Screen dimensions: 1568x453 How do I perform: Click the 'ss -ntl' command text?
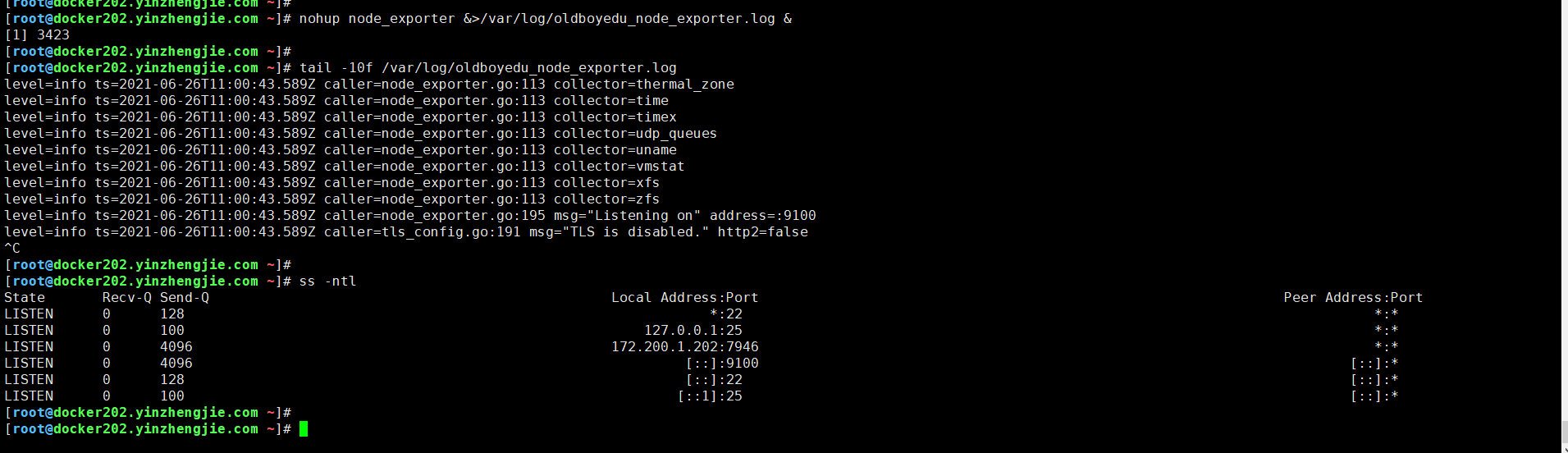(328, 281)
